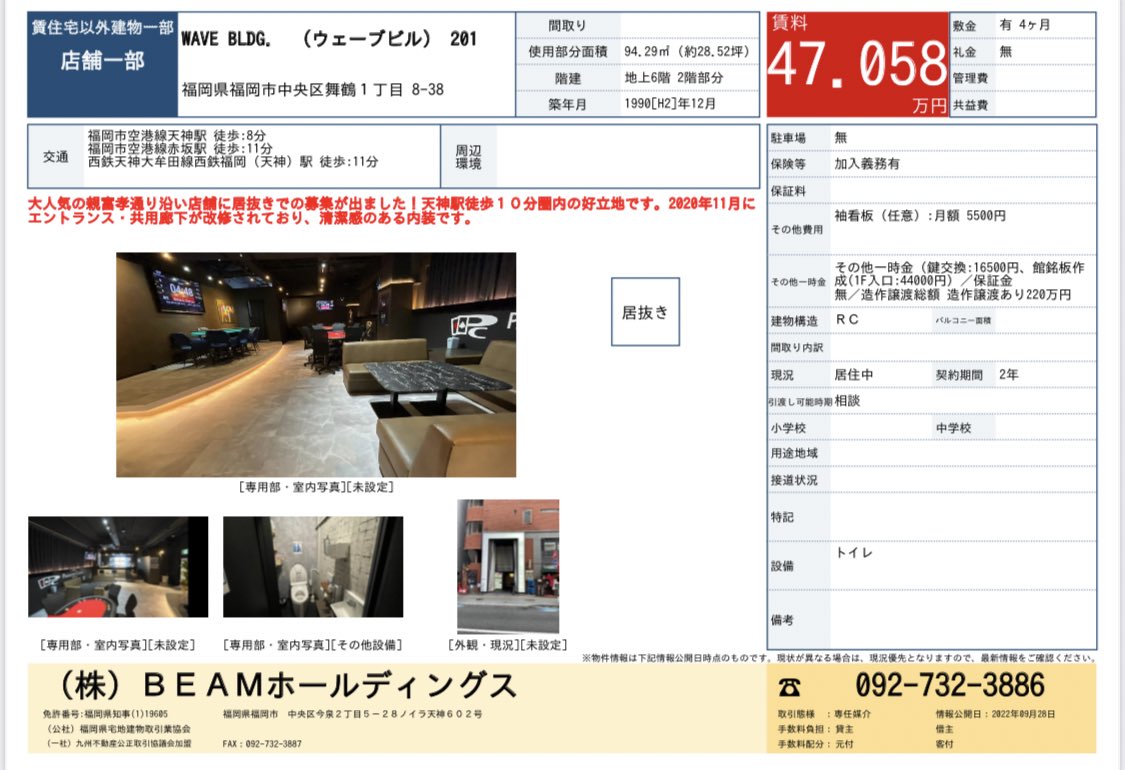Click the 周辺環境 label
Screen dimensions: 1125x770
(469, 156)
